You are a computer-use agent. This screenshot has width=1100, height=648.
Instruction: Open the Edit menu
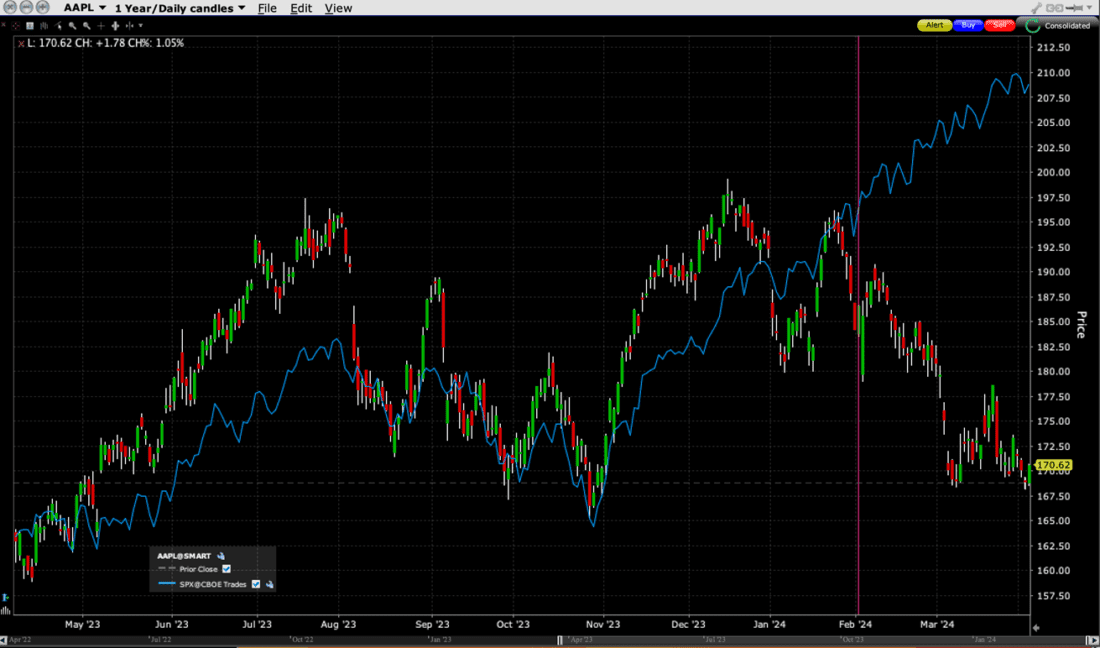301,7
